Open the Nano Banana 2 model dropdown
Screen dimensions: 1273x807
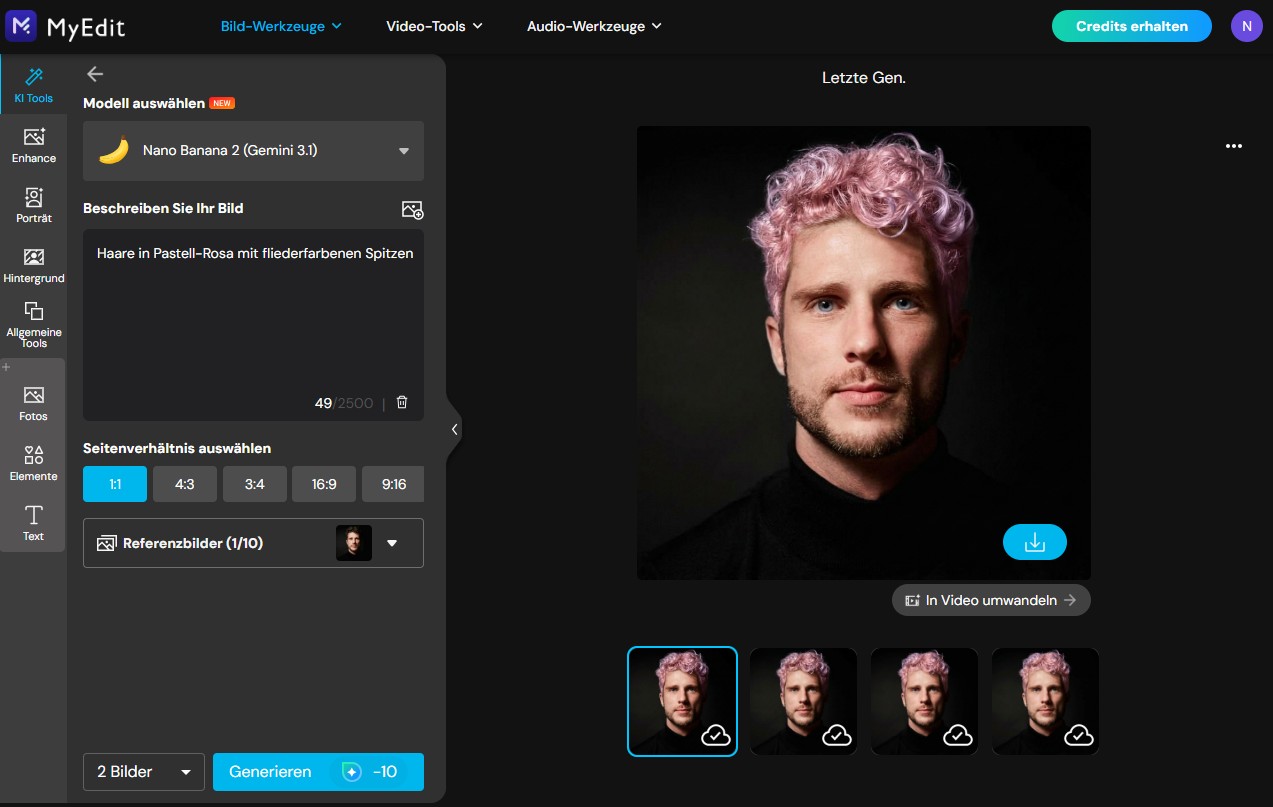coord(253,150)
